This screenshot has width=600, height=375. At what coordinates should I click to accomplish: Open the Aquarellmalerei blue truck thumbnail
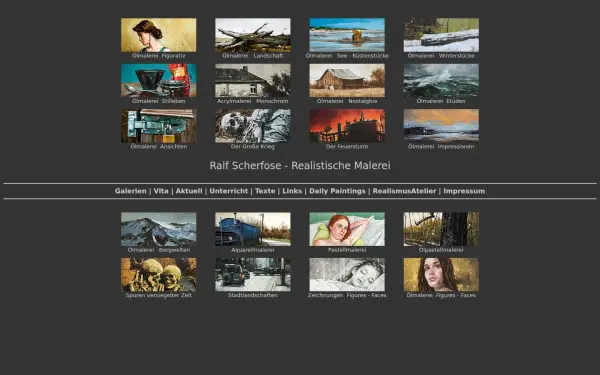[x=253, y=229]
